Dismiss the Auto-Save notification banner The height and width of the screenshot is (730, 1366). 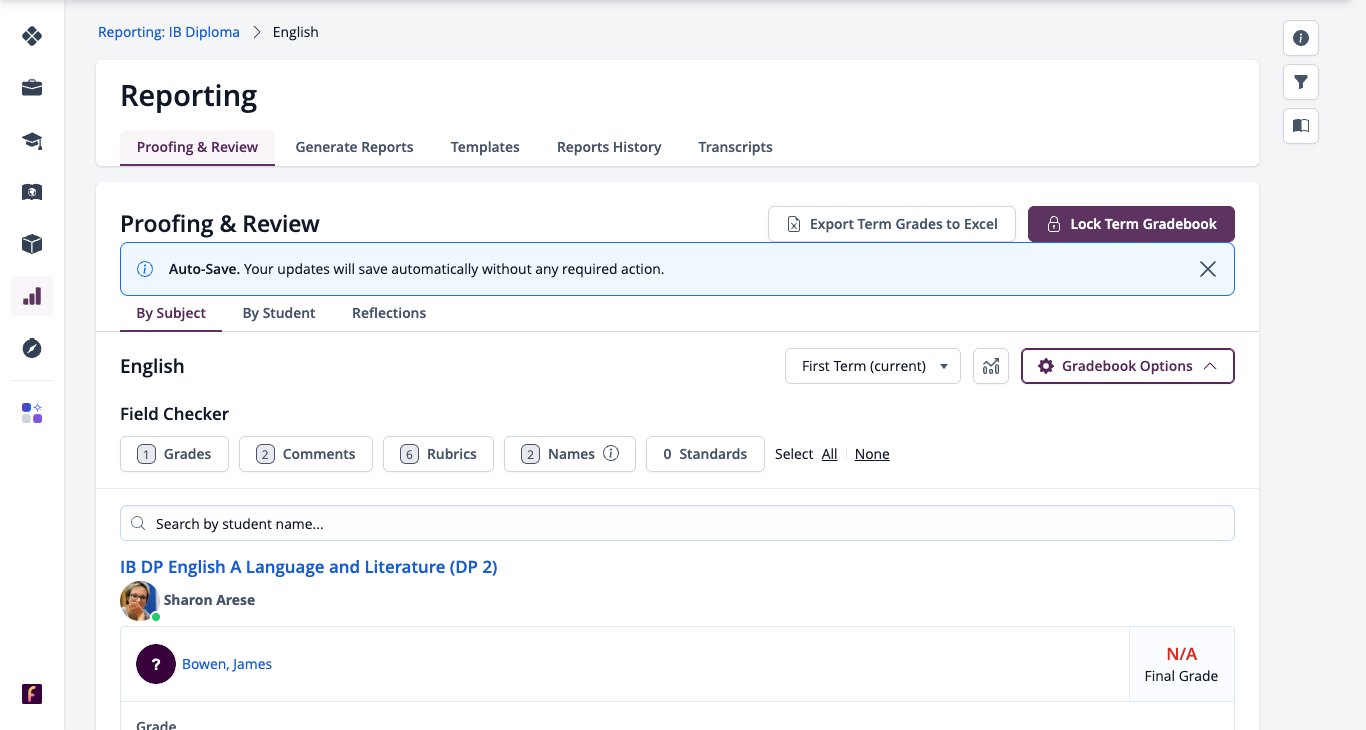pos(1208,269)
